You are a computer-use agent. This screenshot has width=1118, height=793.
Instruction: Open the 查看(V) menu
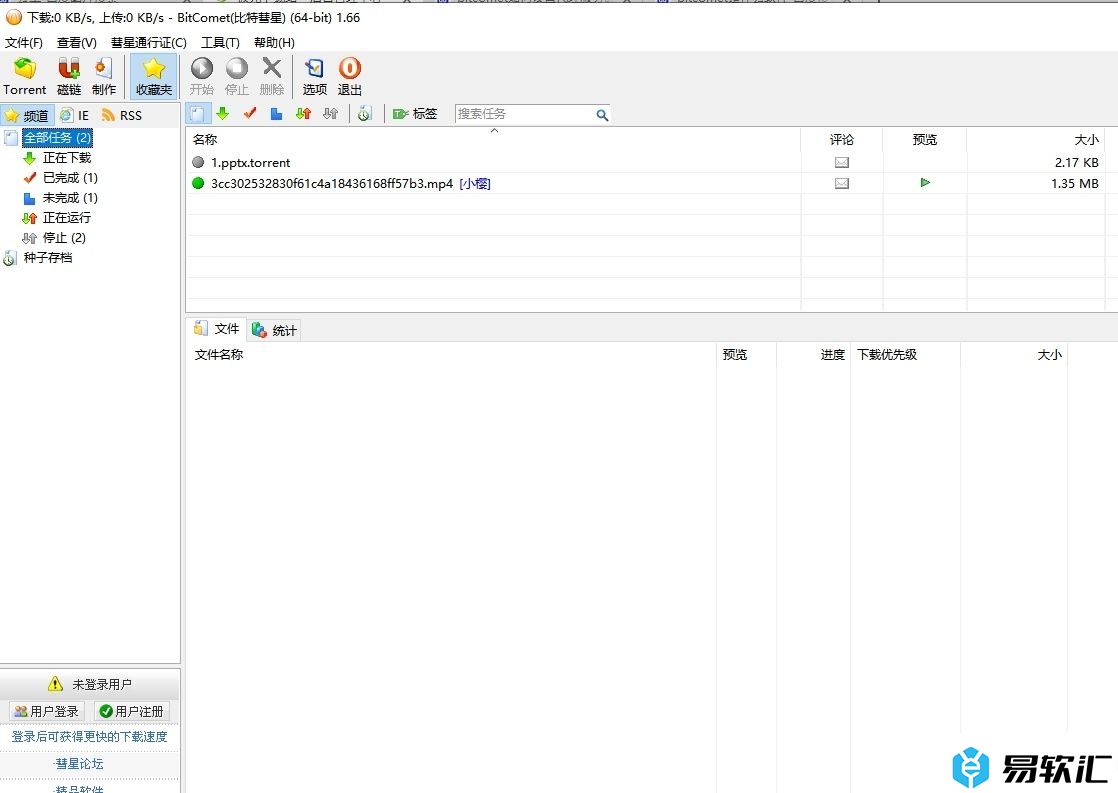pyautogui.click(x=77, y=42)
